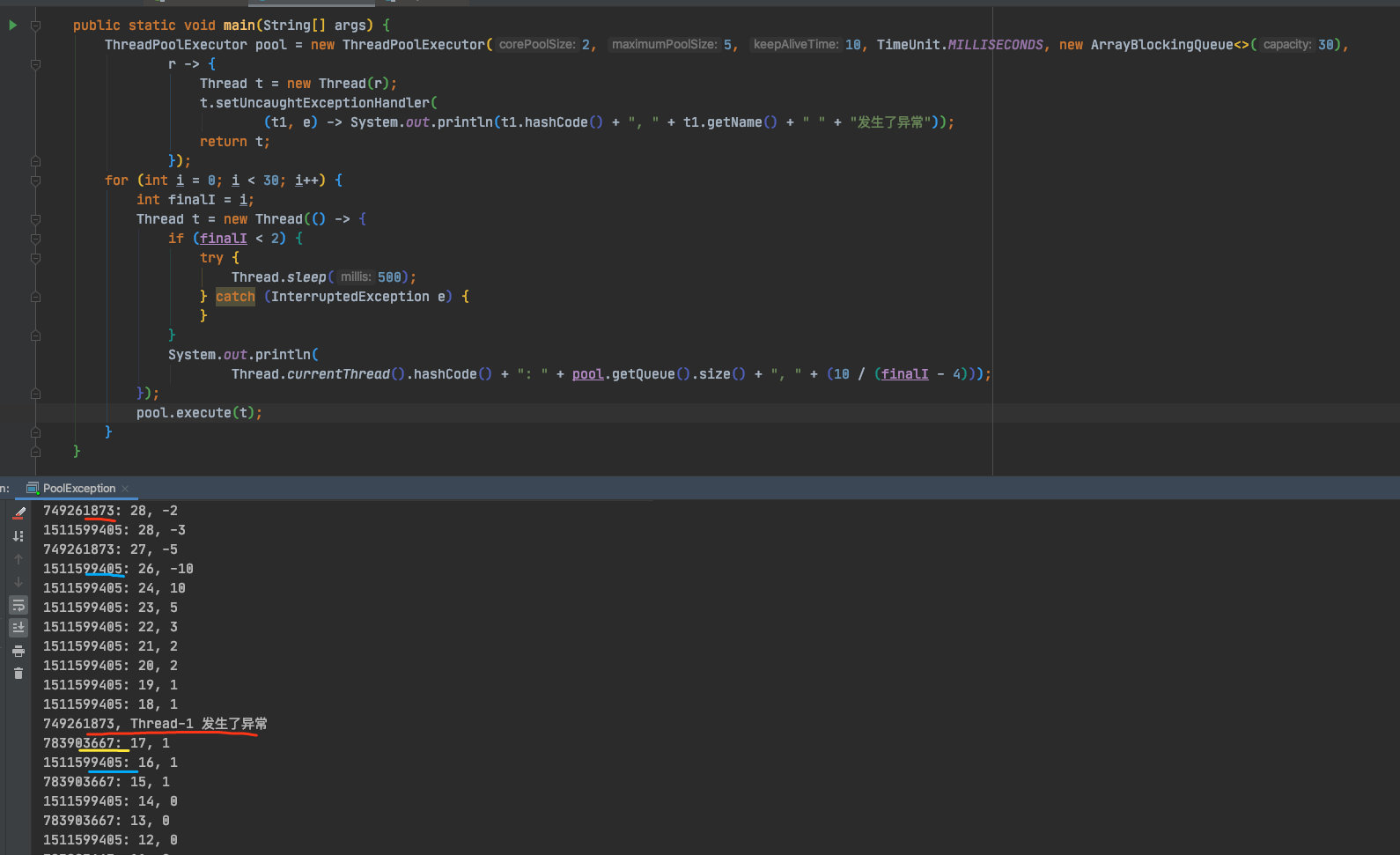Collapse the catch block fold marker
Image resolution: width=1400 pixels, height=855 pixels.
point(35,297)
